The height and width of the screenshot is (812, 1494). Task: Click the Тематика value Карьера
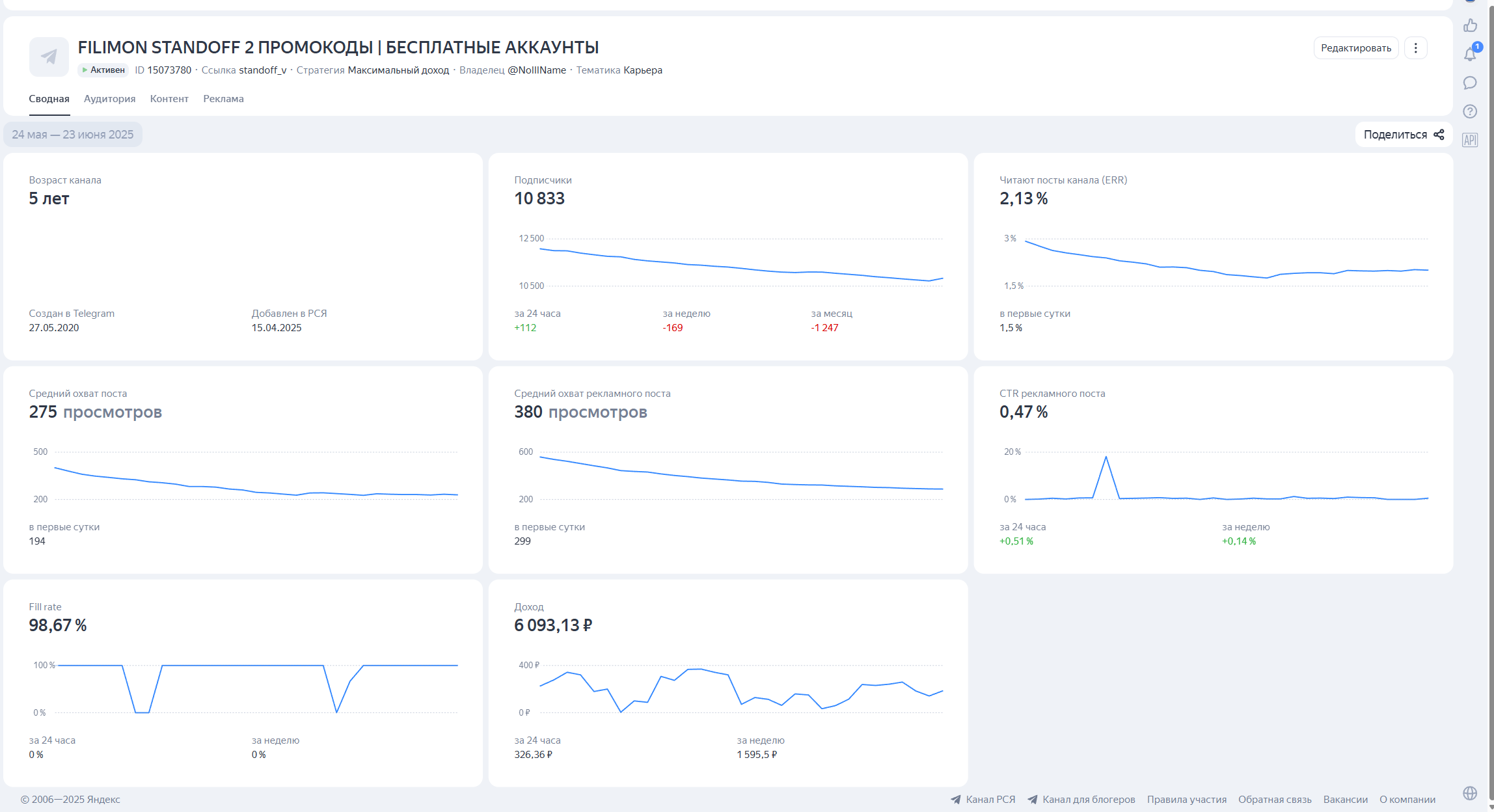(643, 70)
